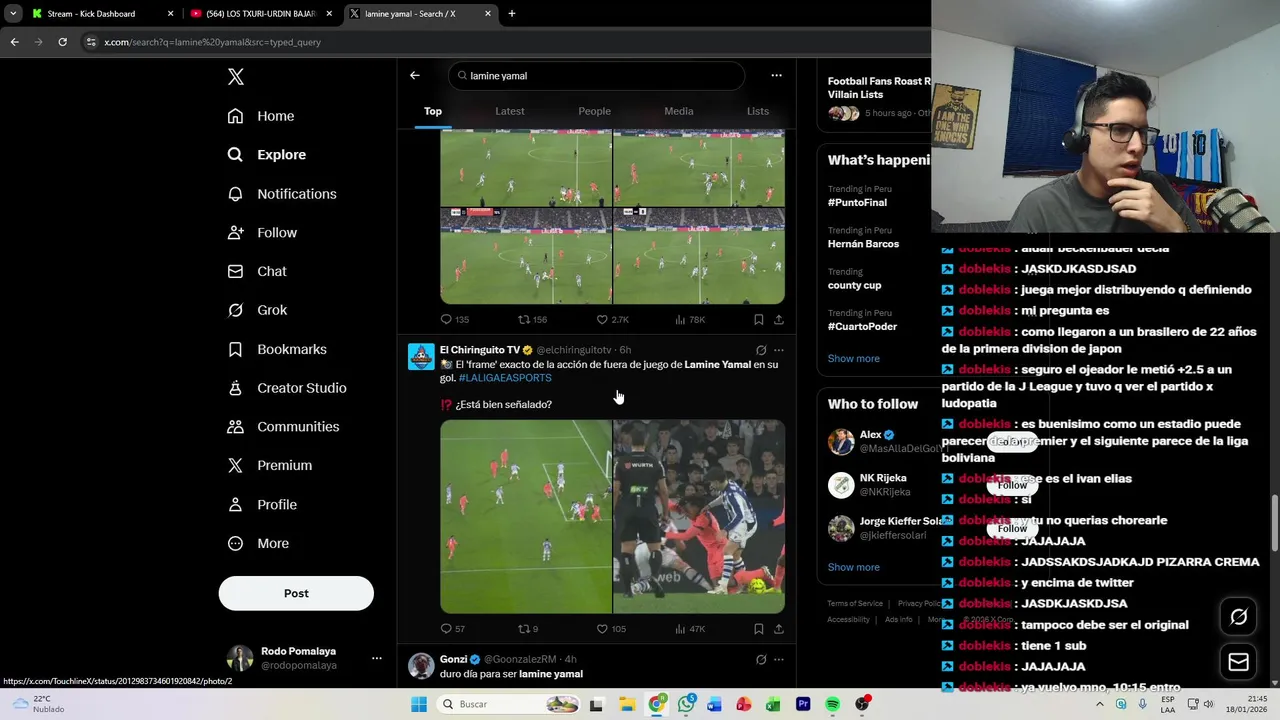Open trending topic #PuntoFinal
The height and width of the screenshot is (720, 1280).
click(x=857, y=202)
